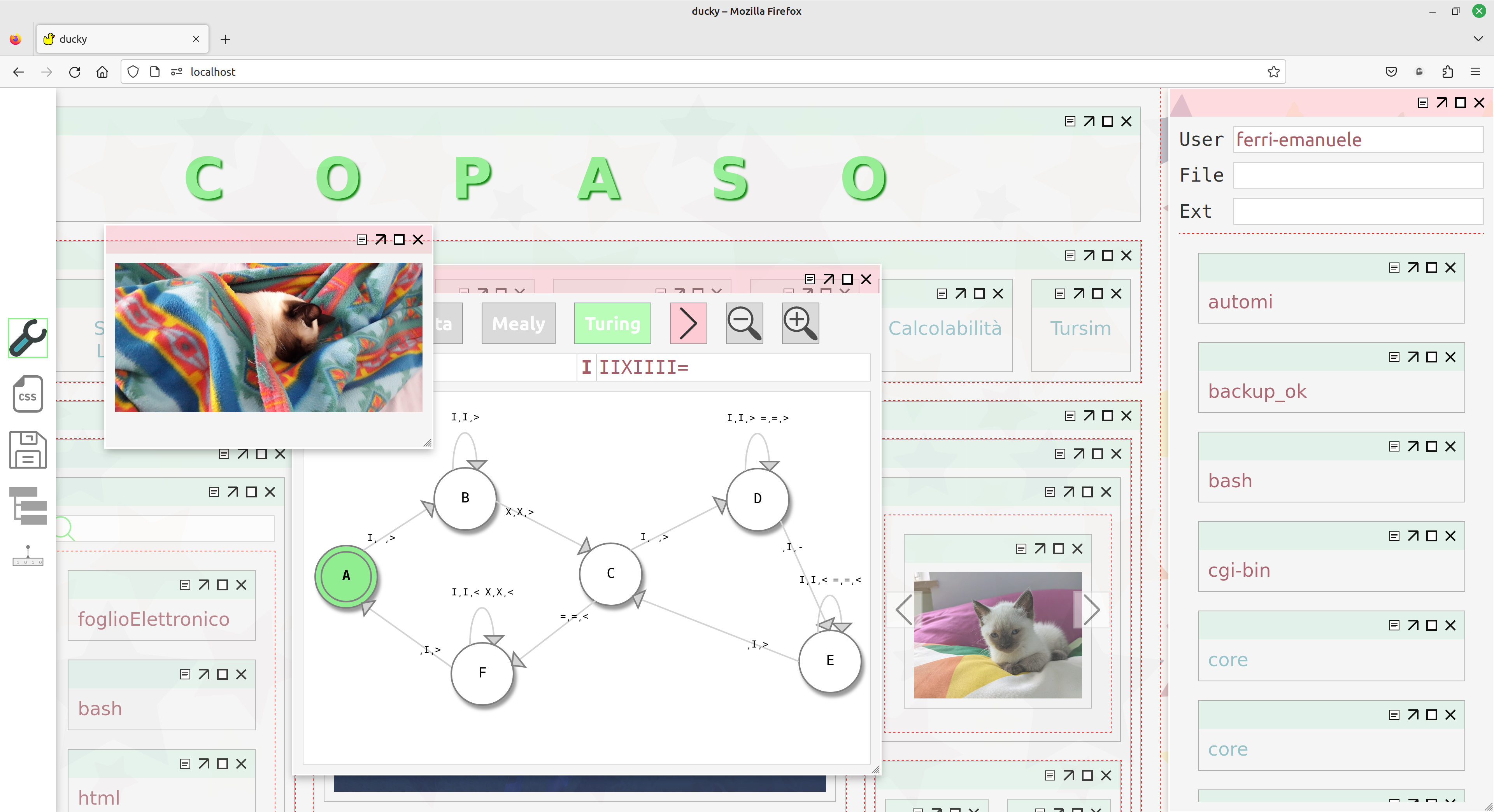
Task: Open the menu icon of the foglioElettronico card
Action: (x=185, y=585)
